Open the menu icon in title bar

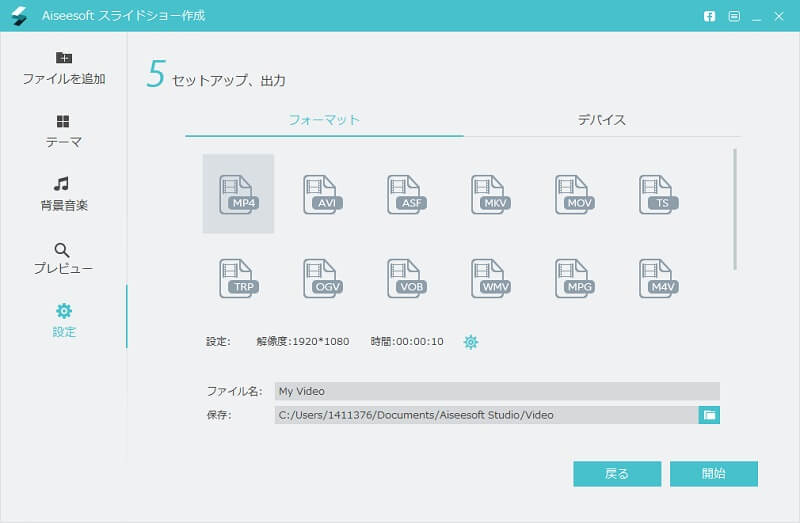734,16
